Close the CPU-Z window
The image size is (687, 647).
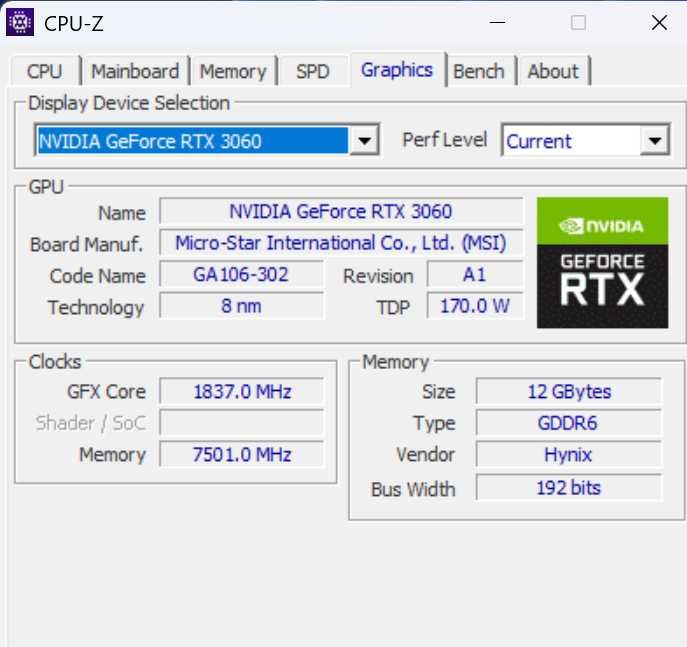click(659, 22)
